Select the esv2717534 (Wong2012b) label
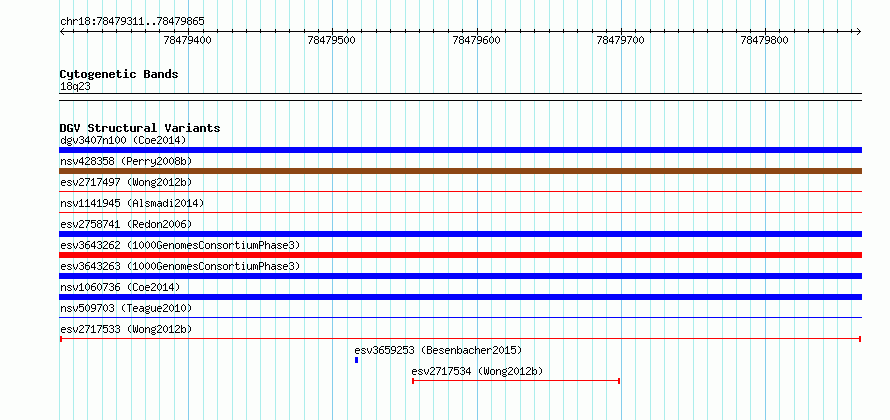Screen dimensions: 890x420 [477, 371]
